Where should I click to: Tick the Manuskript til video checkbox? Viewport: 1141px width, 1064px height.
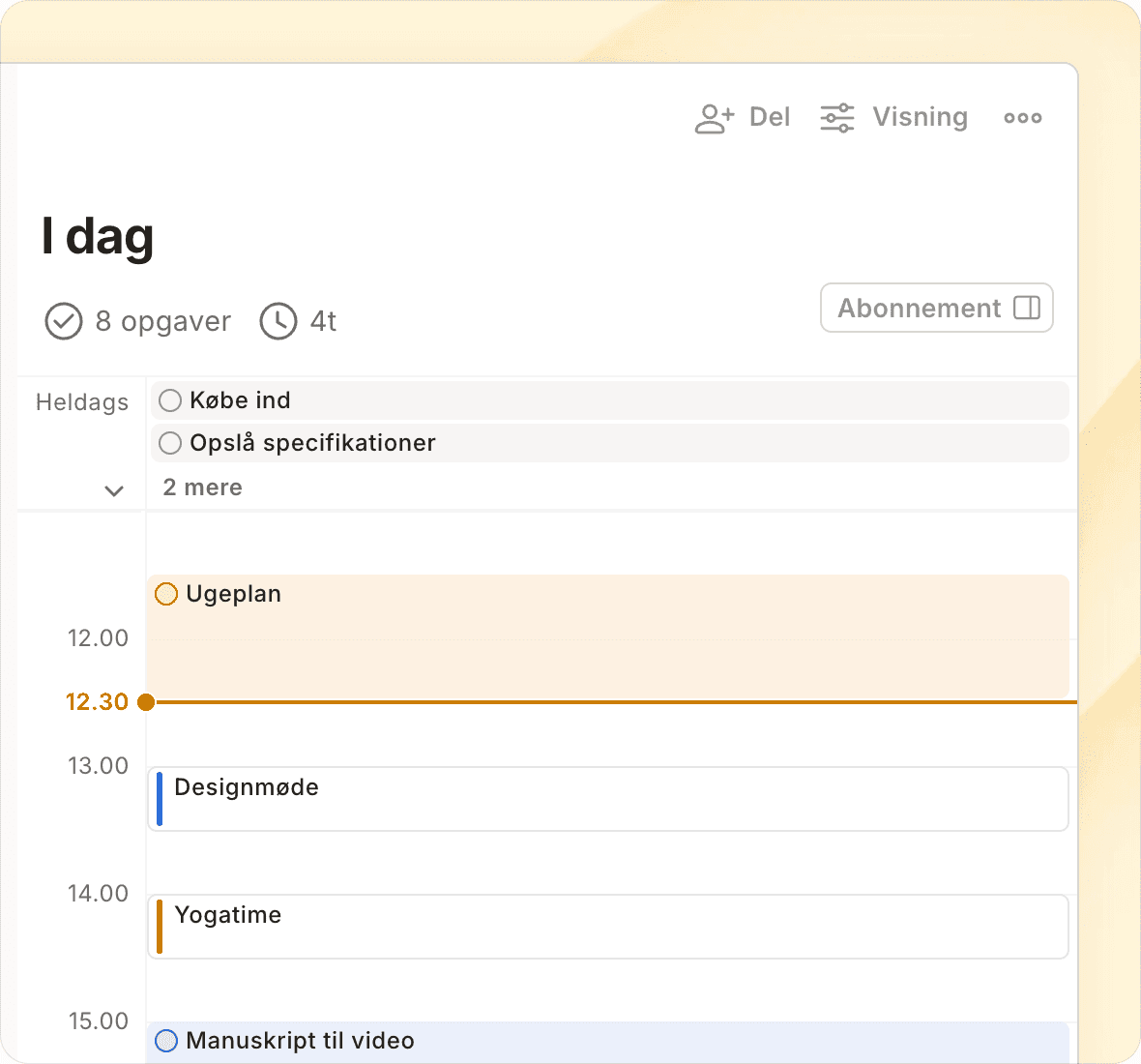point(166,1041)
